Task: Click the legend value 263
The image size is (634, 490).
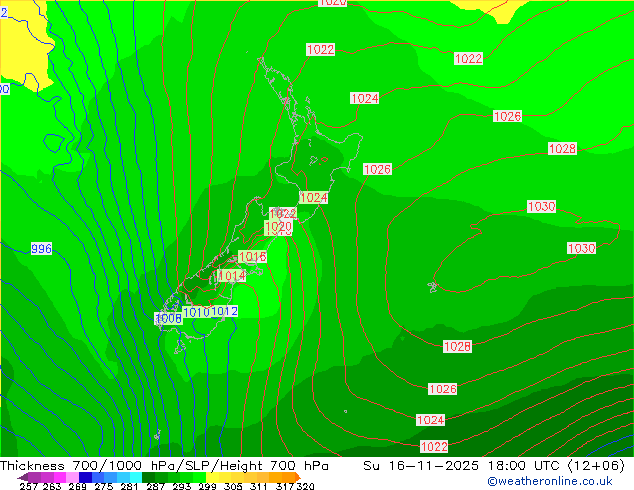Action: (52, 486)
